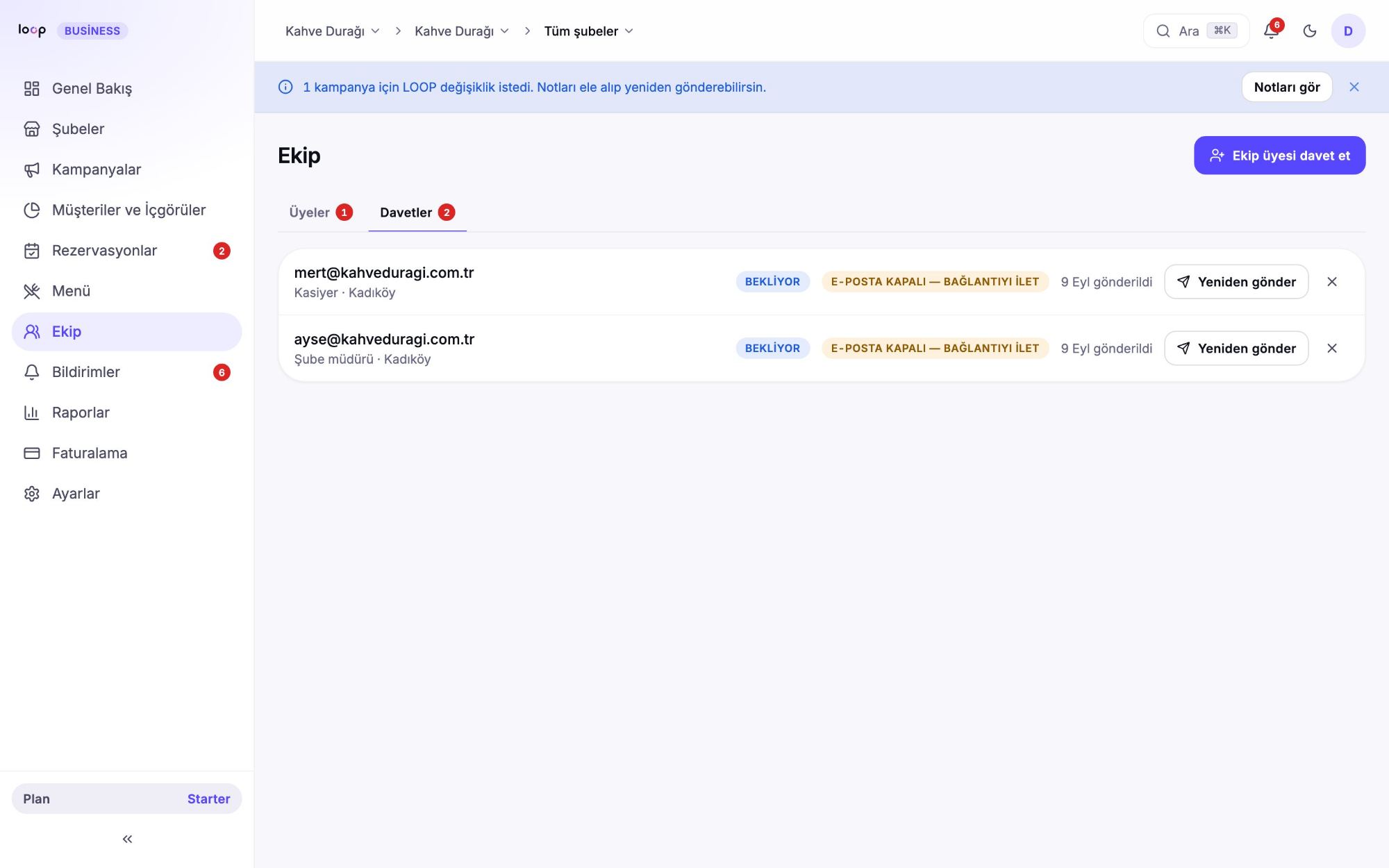
Task: Open Tüm şubeler branch selector
Action: pos(589,31)
